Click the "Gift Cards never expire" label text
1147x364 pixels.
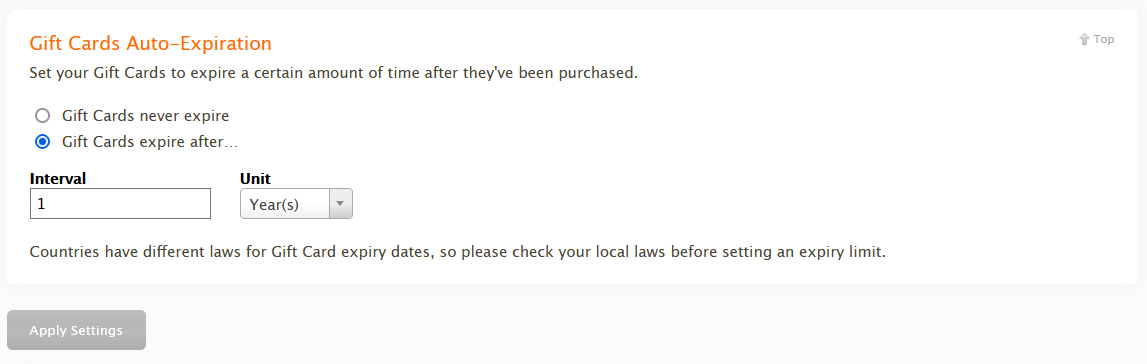146,115
